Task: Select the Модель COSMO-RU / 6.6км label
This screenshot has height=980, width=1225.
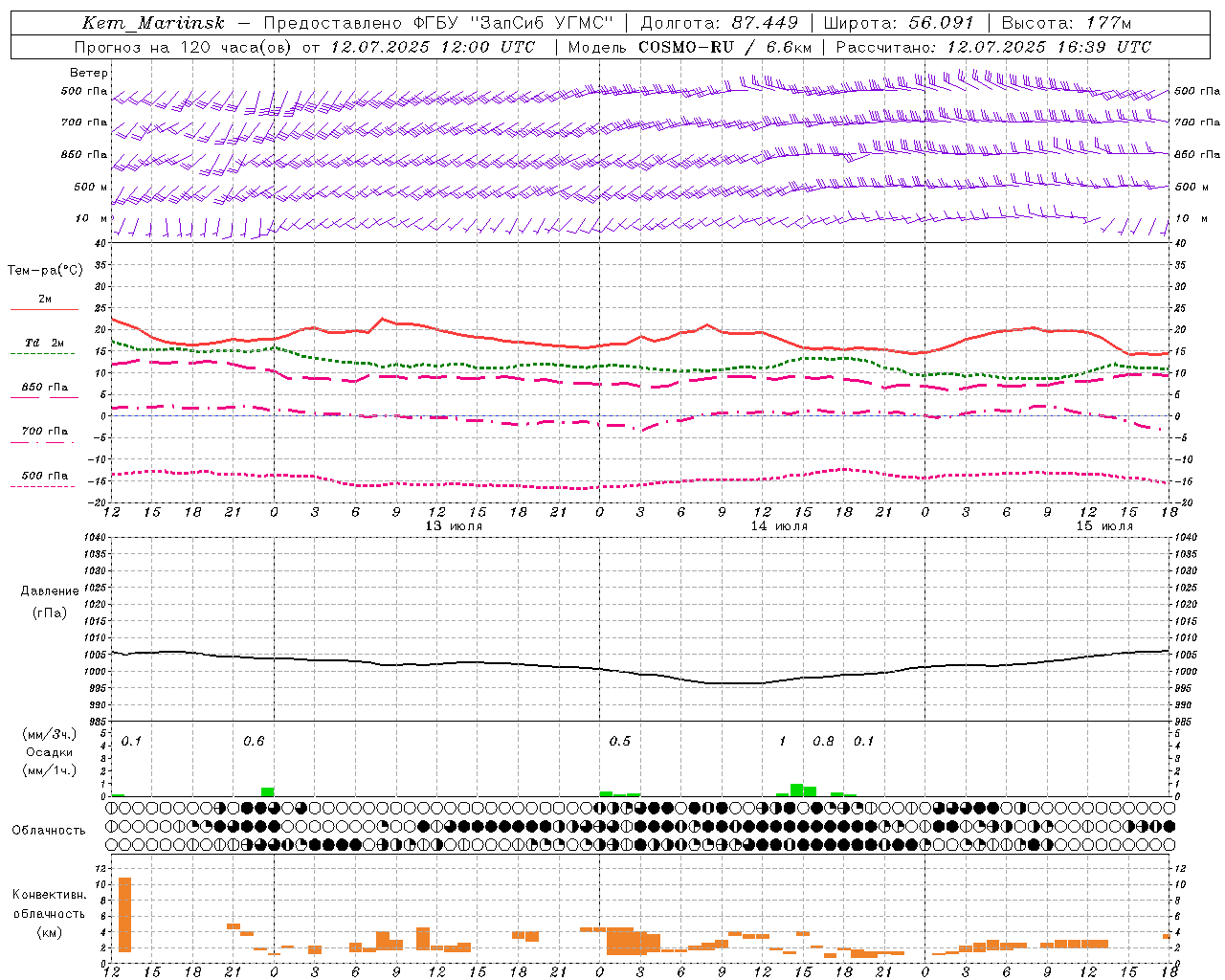Action: [x=690, y=47]
